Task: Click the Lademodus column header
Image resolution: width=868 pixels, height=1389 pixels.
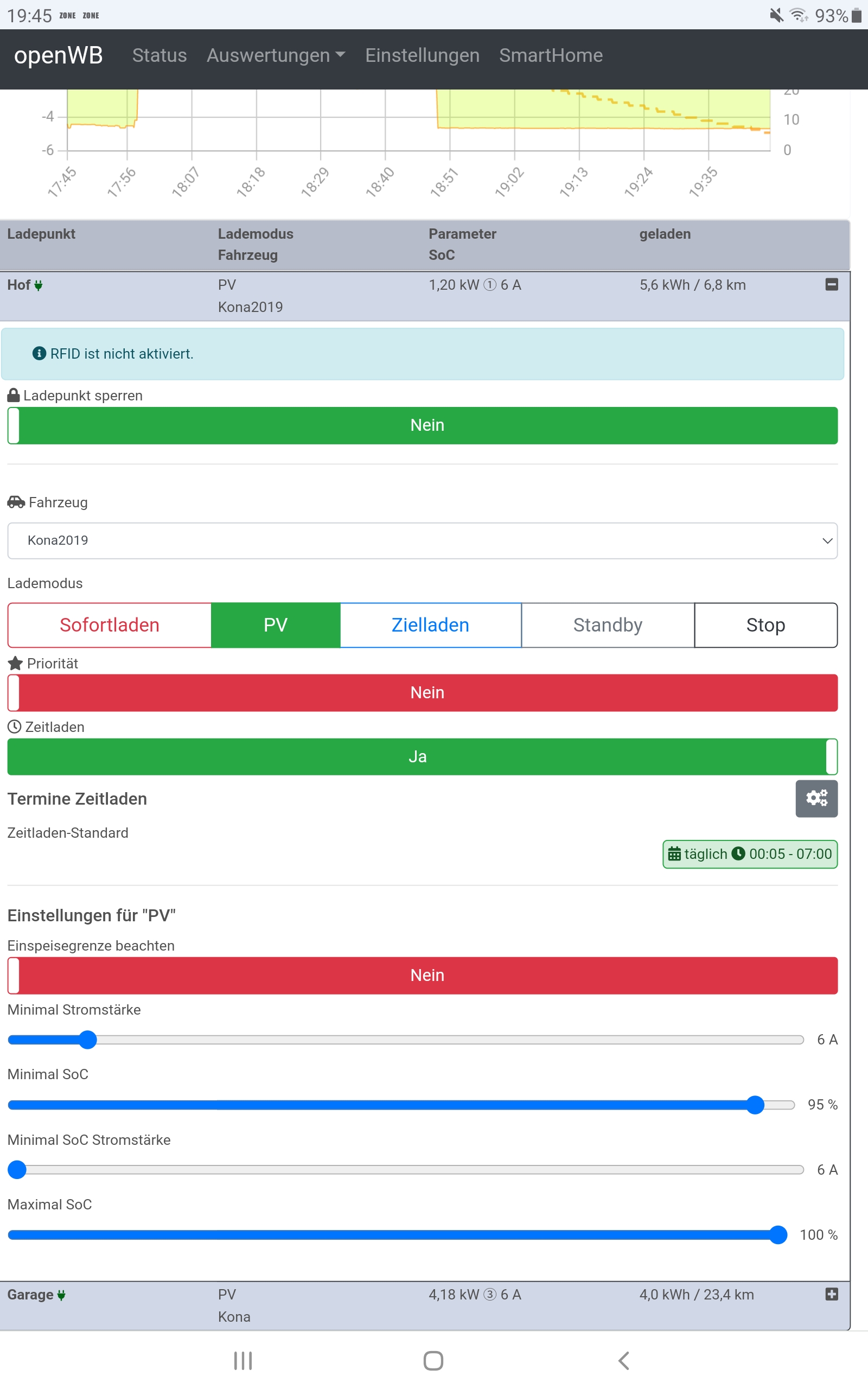Action: coord(256,234)
